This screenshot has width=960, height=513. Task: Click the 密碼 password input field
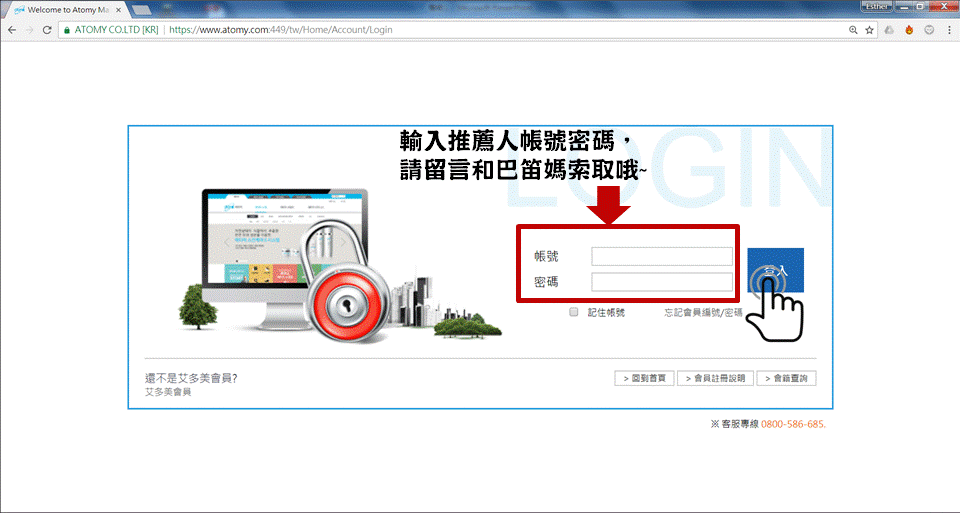click(662, 282)
